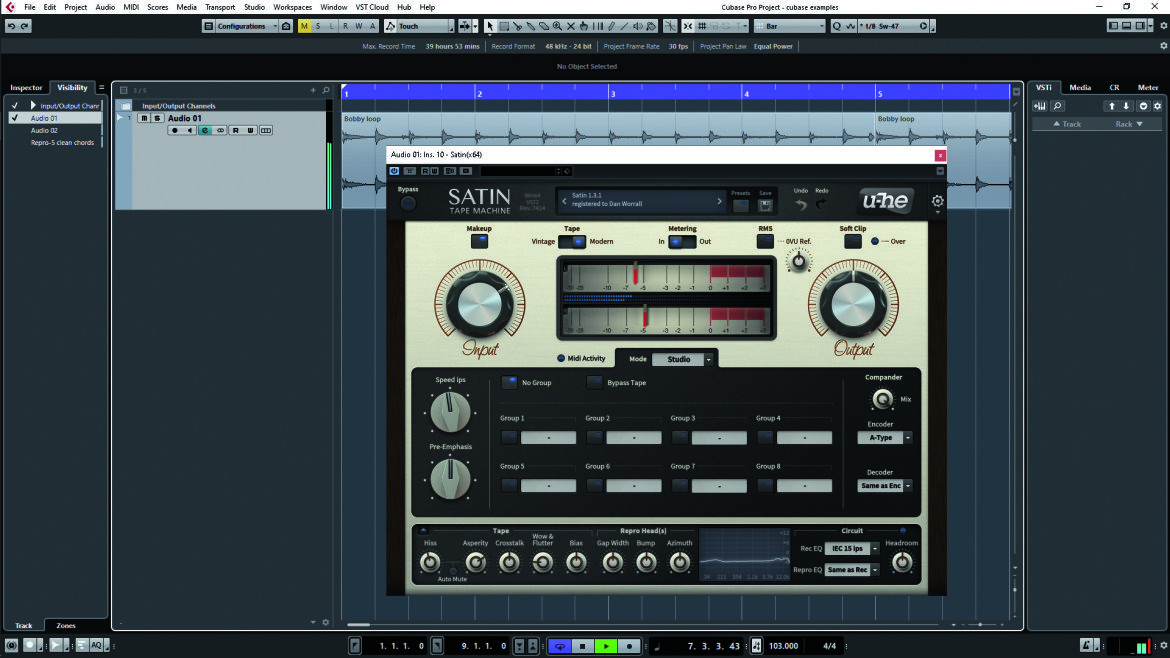
Task: Switch to the Inspector tab
Action: pos(26,88)
